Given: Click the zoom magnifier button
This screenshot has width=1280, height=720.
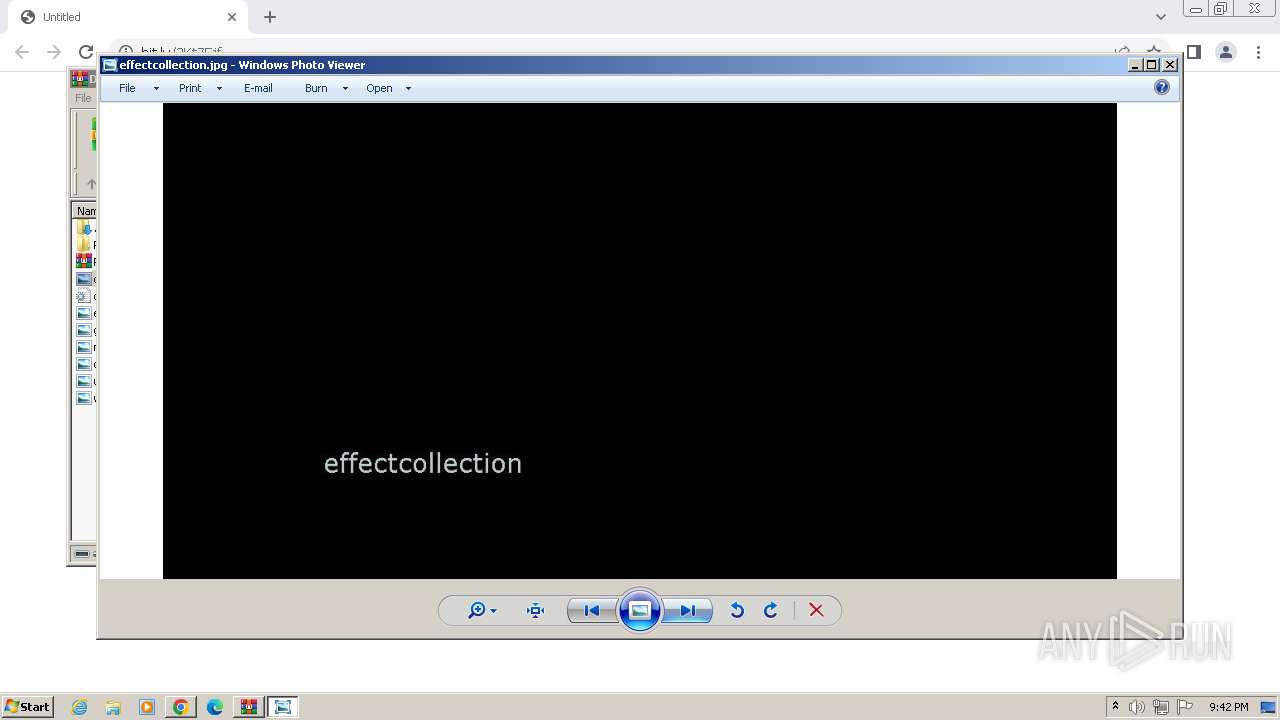Looking at the screenshot, I should pyautogui.click(x=477, y=610).
